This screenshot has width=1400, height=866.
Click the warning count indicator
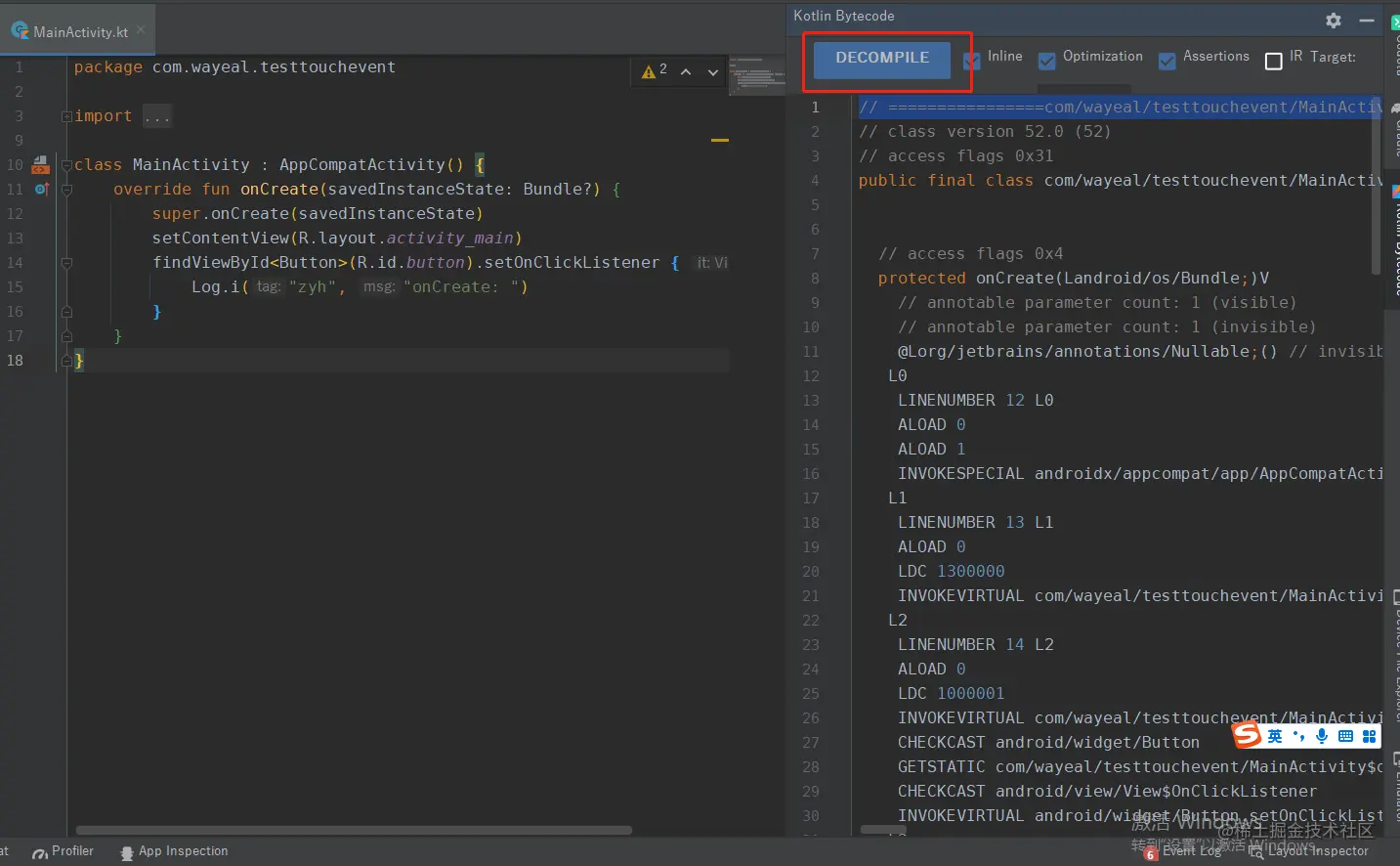[655, 70]
